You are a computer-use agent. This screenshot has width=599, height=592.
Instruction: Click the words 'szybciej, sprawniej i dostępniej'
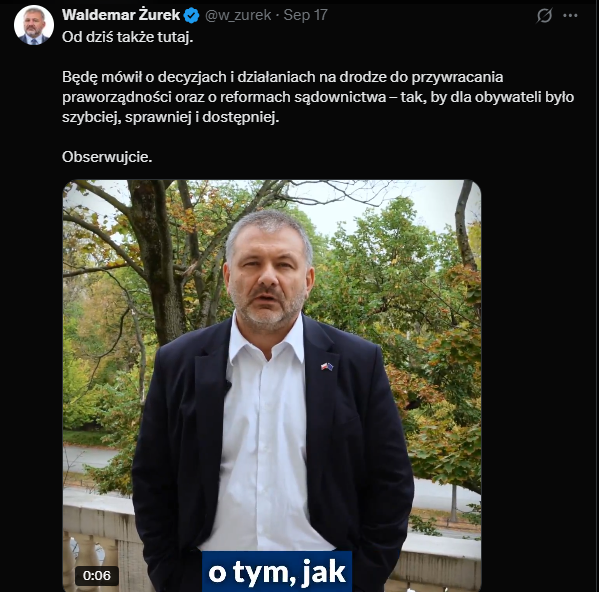(168, 117)
